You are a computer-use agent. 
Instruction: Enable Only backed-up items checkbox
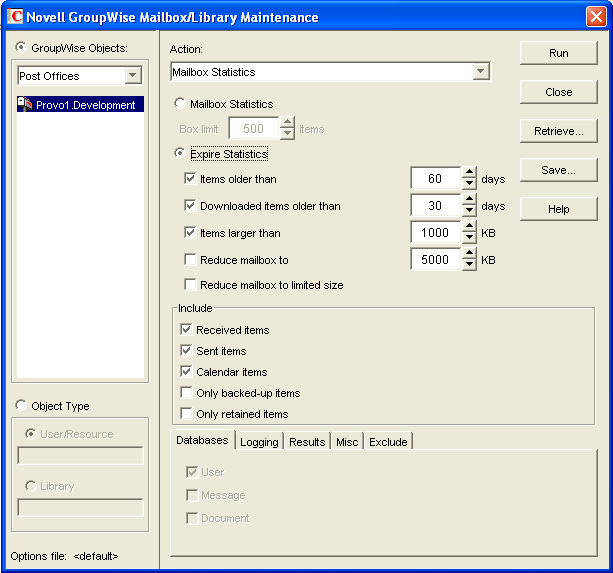186,392
